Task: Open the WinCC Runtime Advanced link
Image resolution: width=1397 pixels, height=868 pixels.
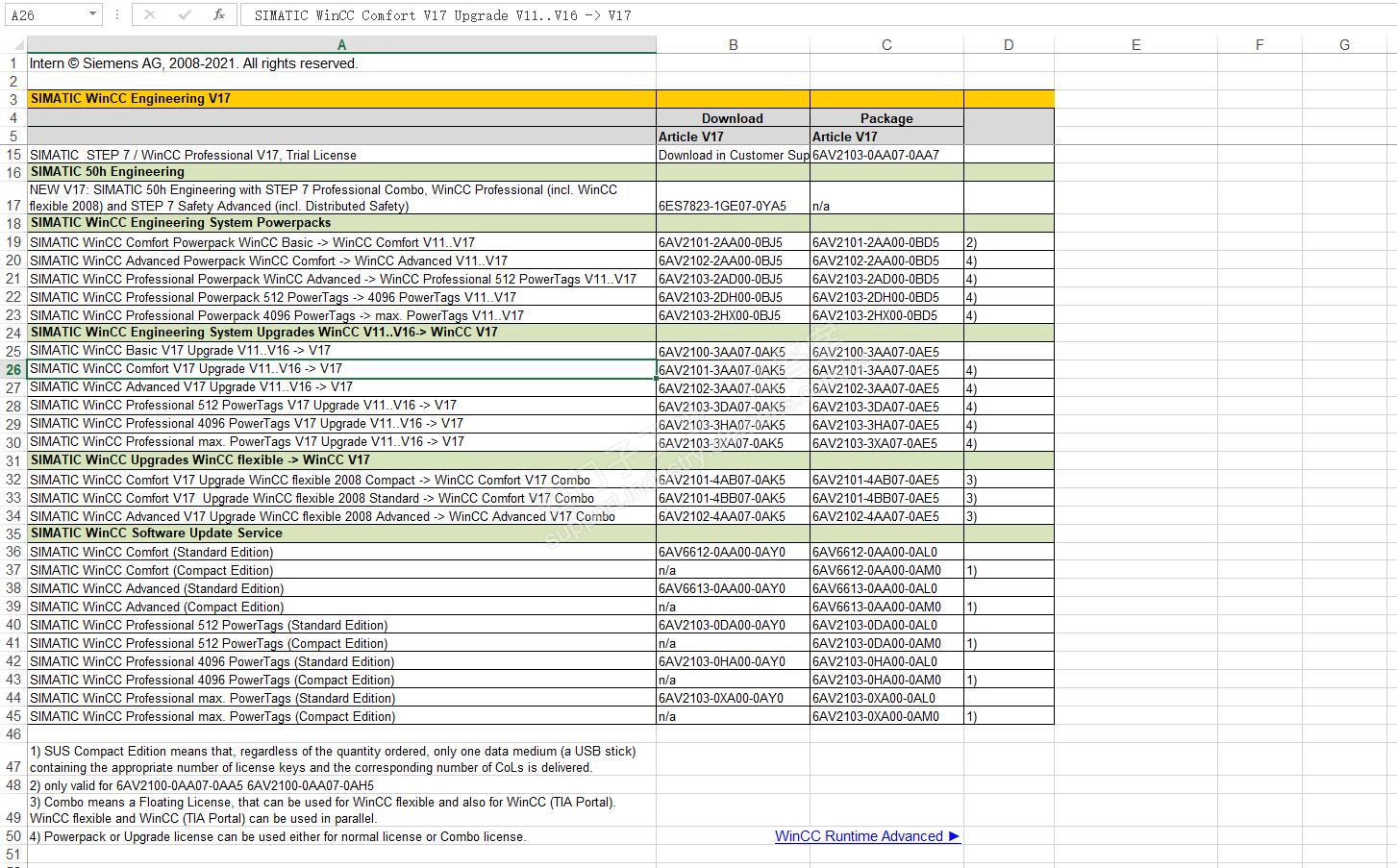Action: point(867,836)
